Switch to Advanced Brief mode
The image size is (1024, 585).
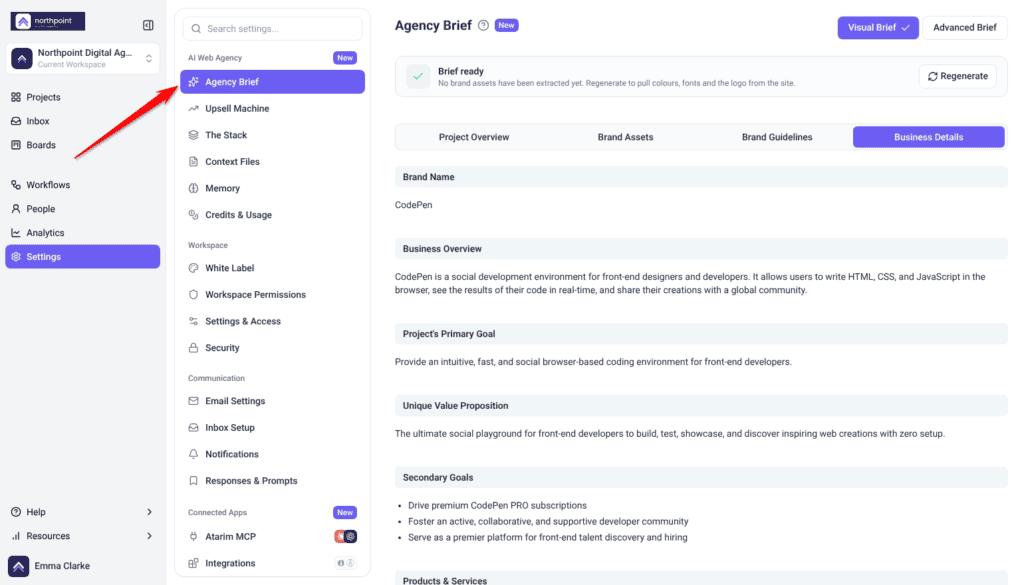click(x=965, y=27)
